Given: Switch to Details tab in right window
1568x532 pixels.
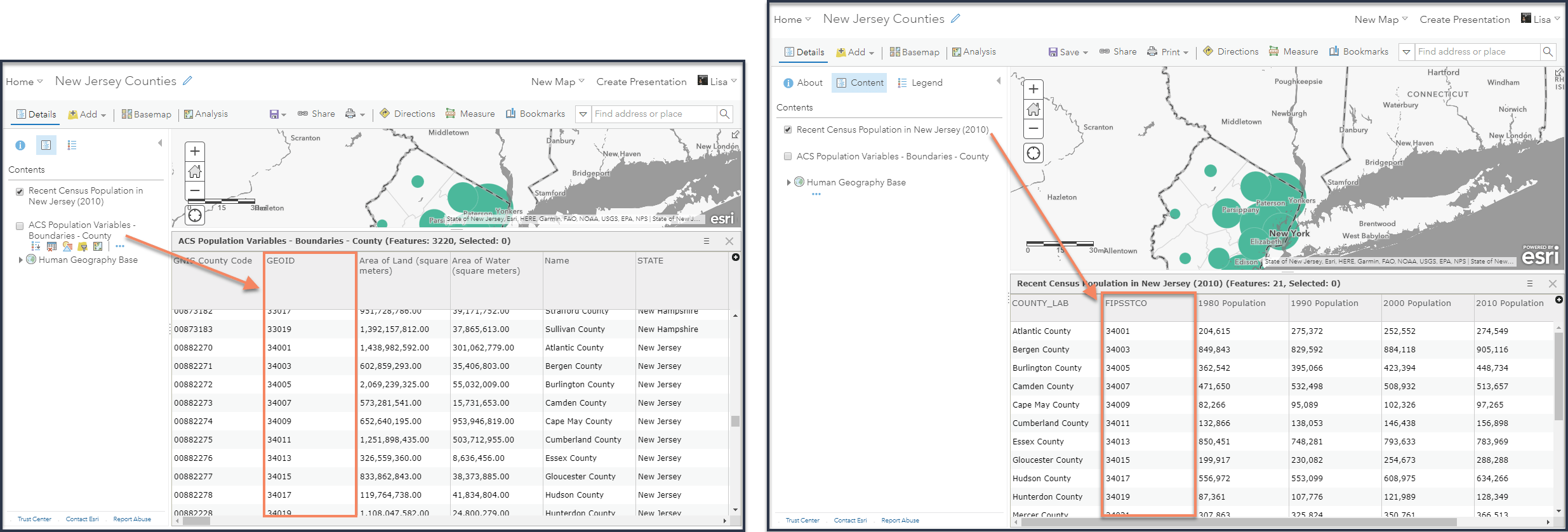Looking at the screenshot, I should point(804,52).
